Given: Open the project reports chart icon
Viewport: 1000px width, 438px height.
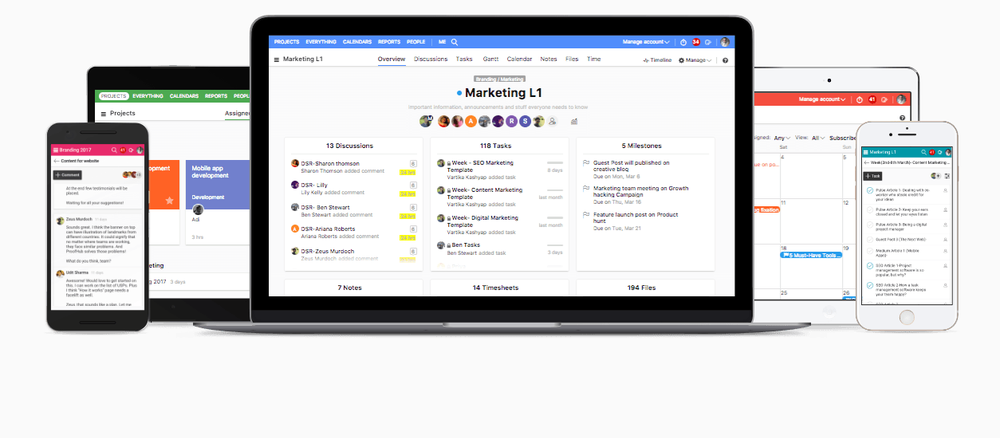Looking at the screenshot, I should (574, 121).
